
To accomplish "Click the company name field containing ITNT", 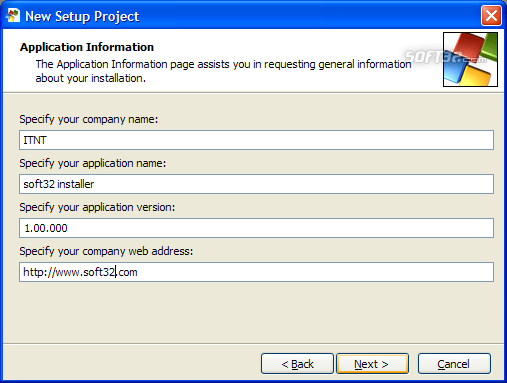I will click(x=256, y=140).
